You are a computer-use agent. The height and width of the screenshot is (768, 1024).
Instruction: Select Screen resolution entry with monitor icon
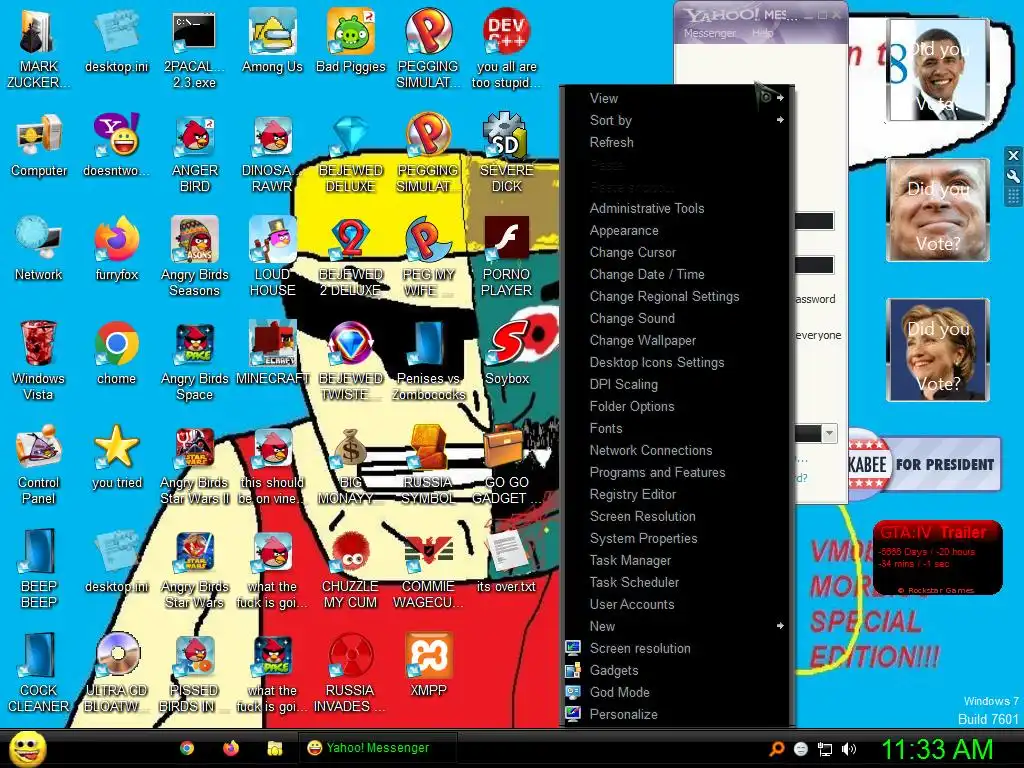678,648
